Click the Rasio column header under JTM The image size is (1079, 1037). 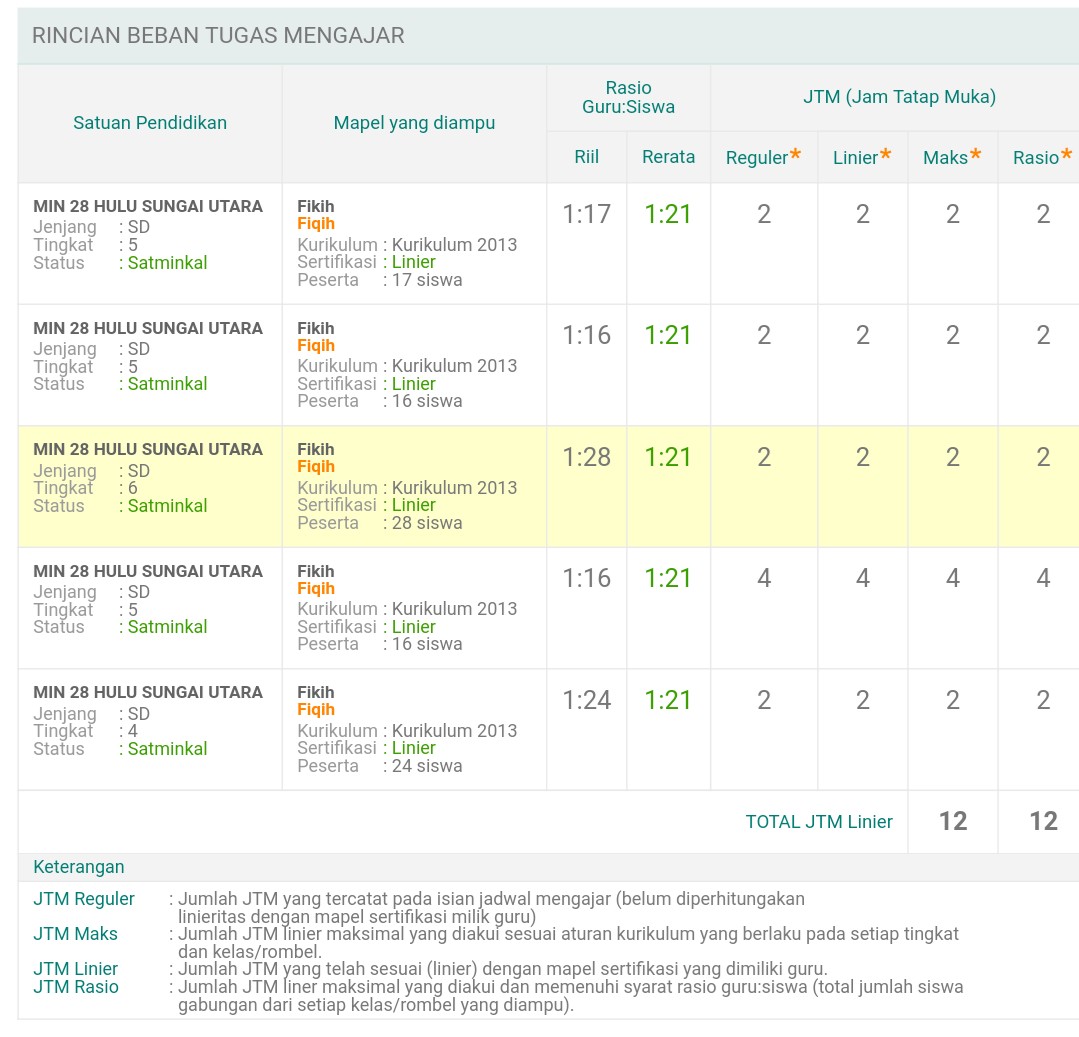tap(1043, 157)
